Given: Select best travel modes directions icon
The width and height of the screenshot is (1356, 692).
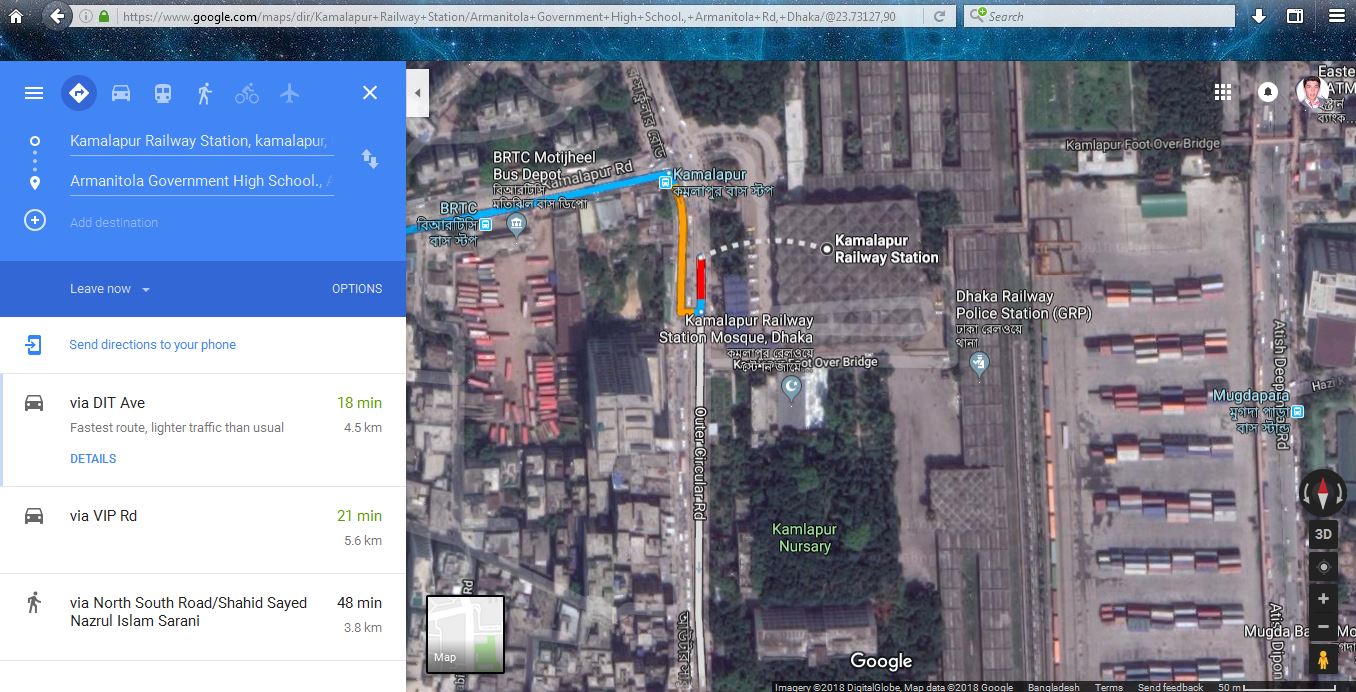Looking at the screenshot, I should pyautogui.click(x=78, y=93).
